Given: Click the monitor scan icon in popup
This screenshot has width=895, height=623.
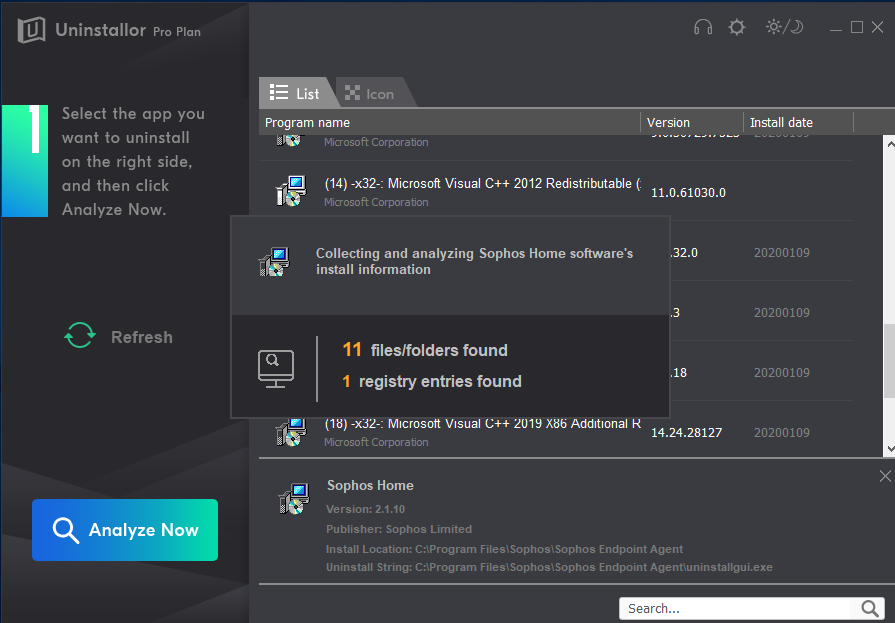Looking at the screenshot, I should pyautogui.click(x=276, y=368).
